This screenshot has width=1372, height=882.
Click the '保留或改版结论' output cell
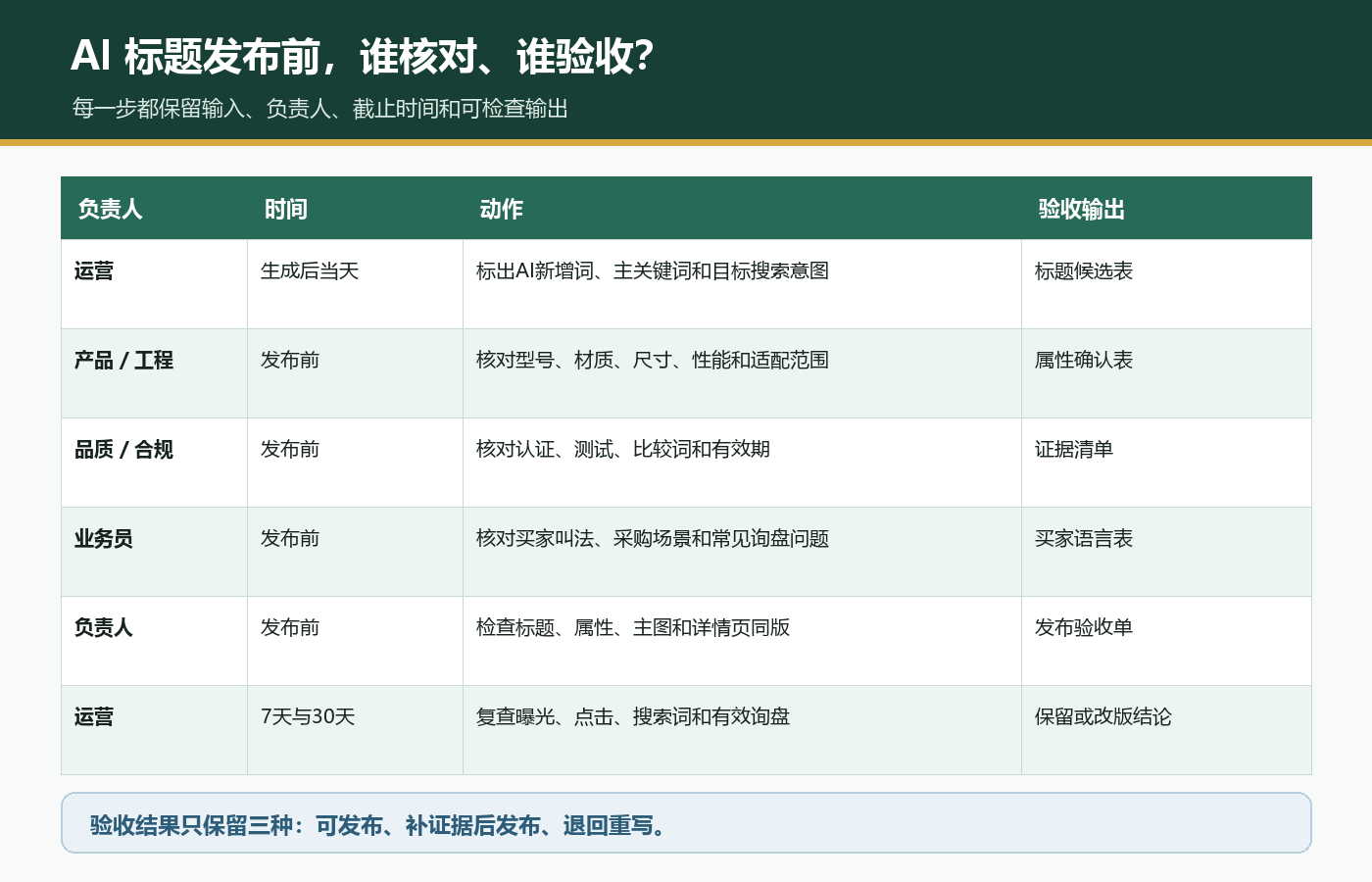tap(1166, 730)
